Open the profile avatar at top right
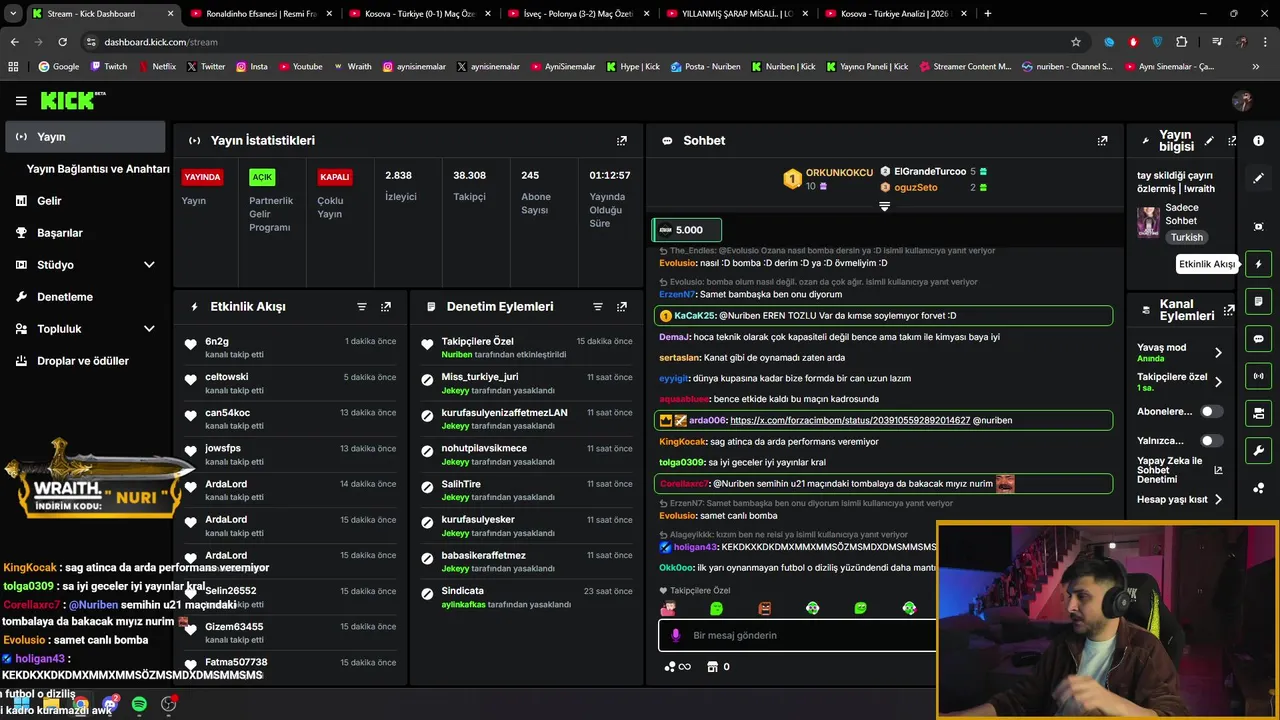Image resolution: width=1280 pixels, height=720 pixels. click(x=1242, y=101)
